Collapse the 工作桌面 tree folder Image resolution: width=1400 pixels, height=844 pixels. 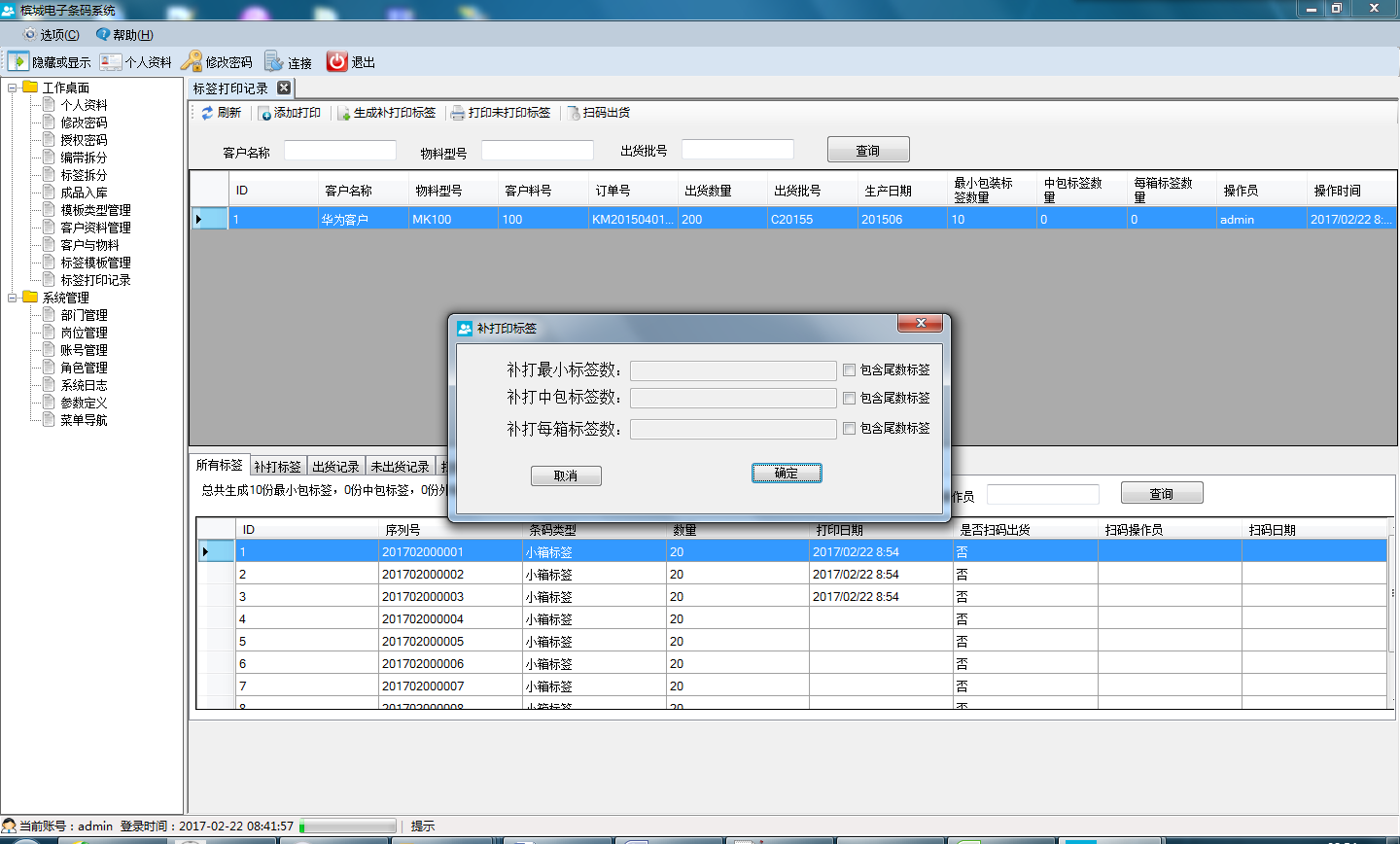(13, 88)
